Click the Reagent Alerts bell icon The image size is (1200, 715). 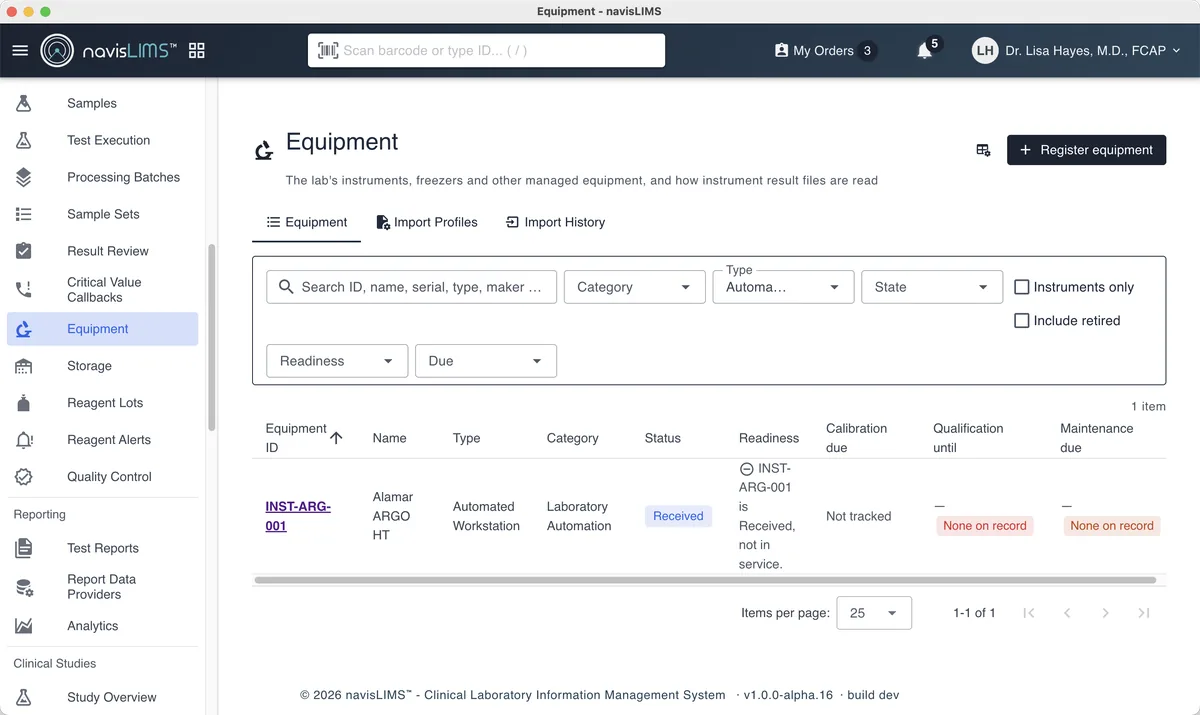click(24, 440)
